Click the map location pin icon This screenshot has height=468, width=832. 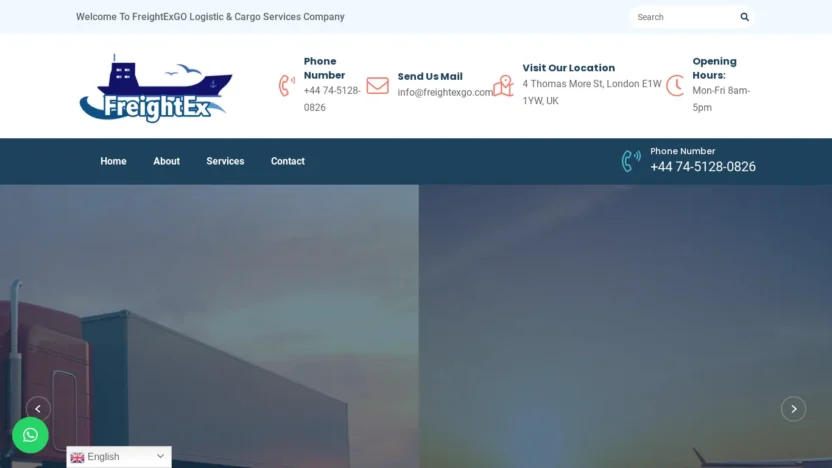tap(503, 85)
